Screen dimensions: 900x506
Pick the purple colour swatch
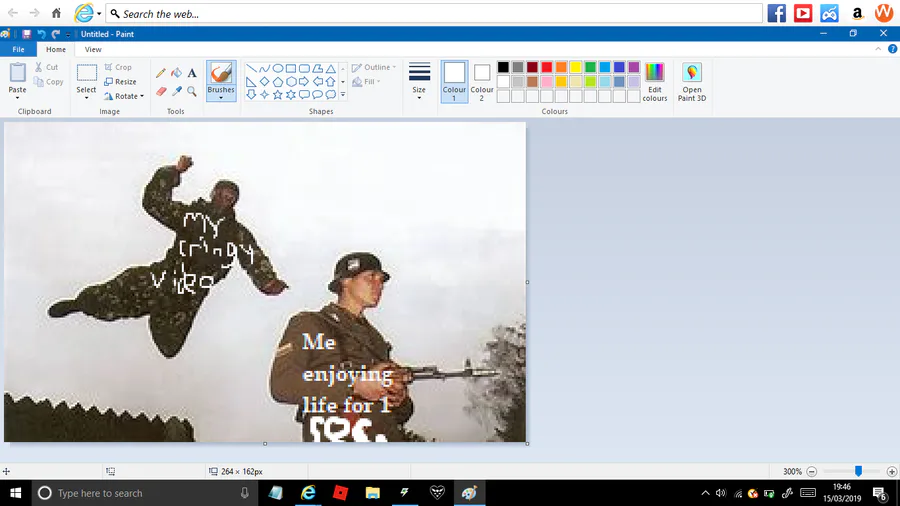(x=634, y=67)
